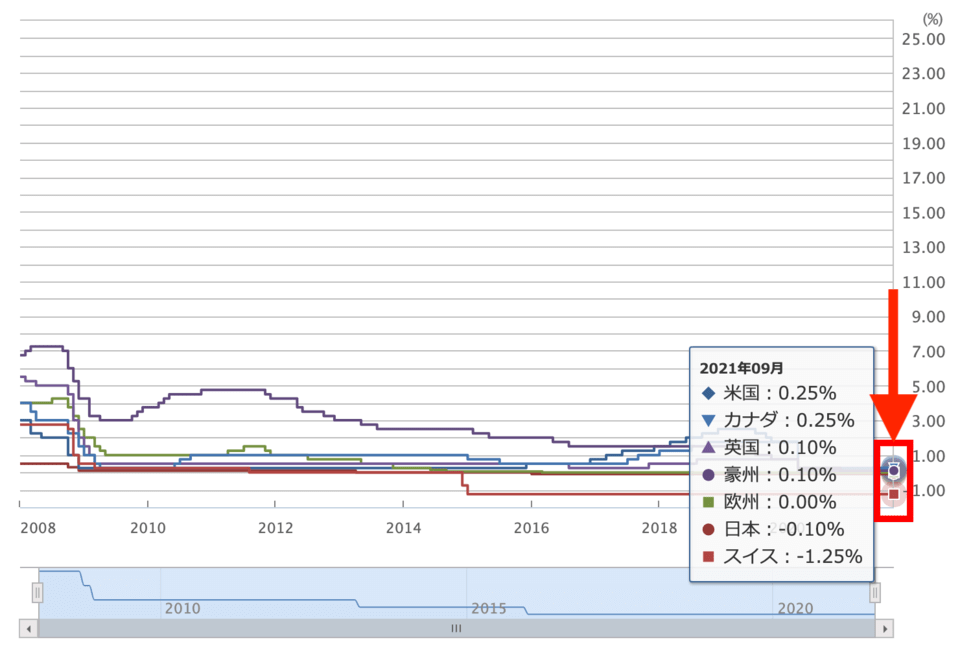Click the 7.00 y-axis label

(928, 352)
